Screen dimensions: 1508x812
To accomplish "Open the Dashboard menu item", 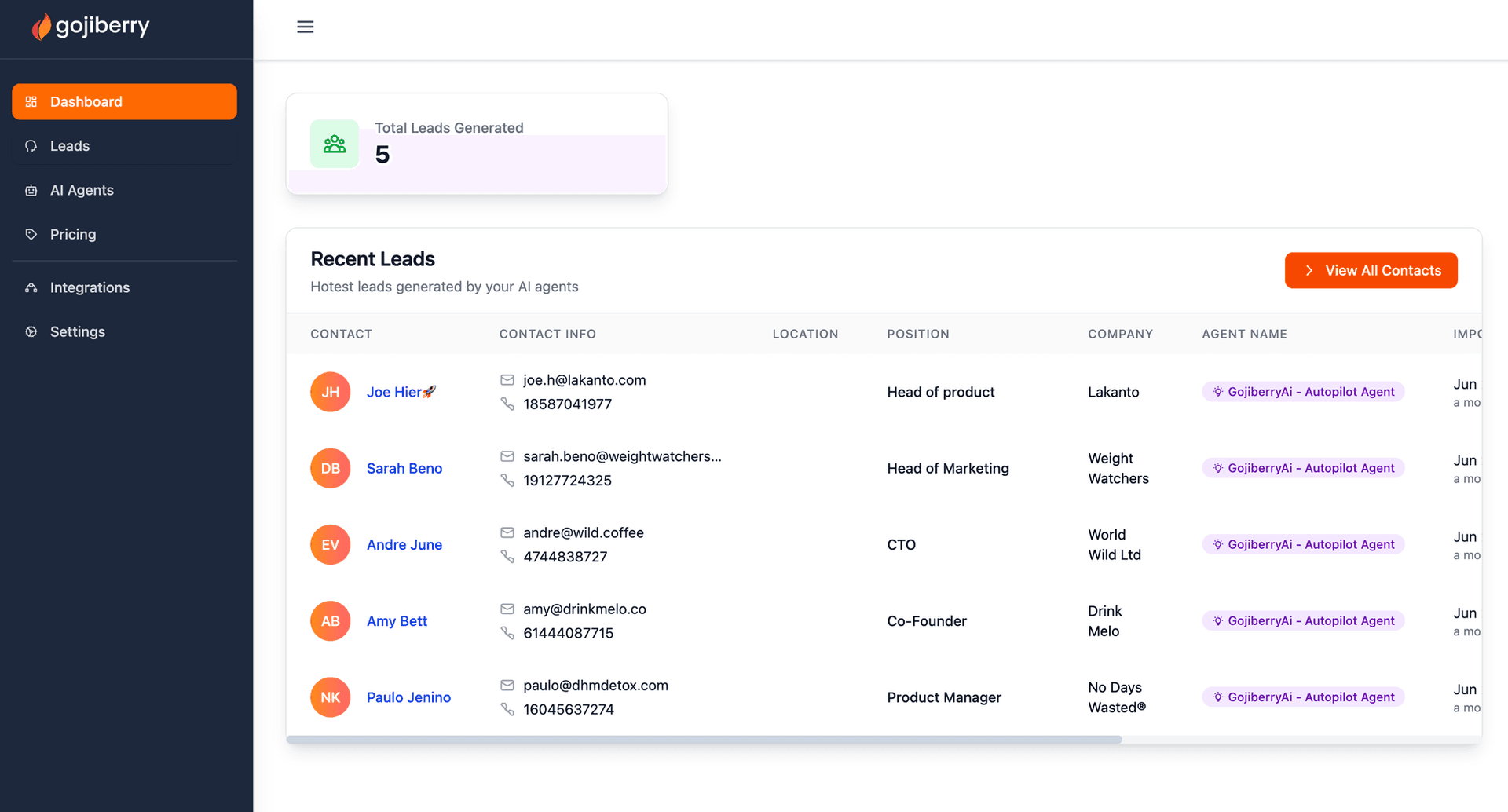I will (124, 101).
